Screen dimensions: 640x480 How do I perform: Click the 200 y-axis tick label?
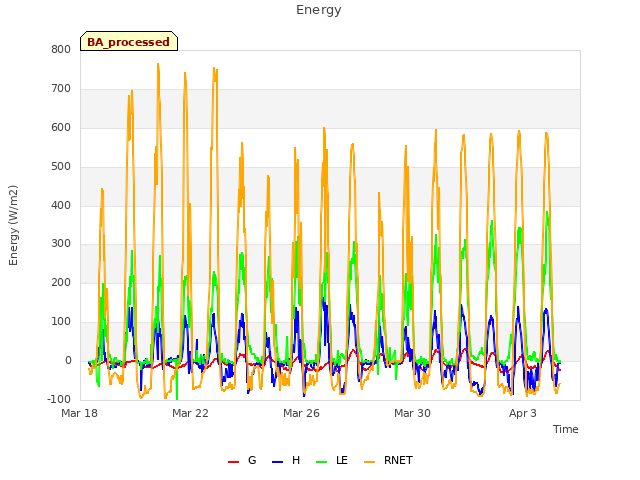[x=61, y=282]
